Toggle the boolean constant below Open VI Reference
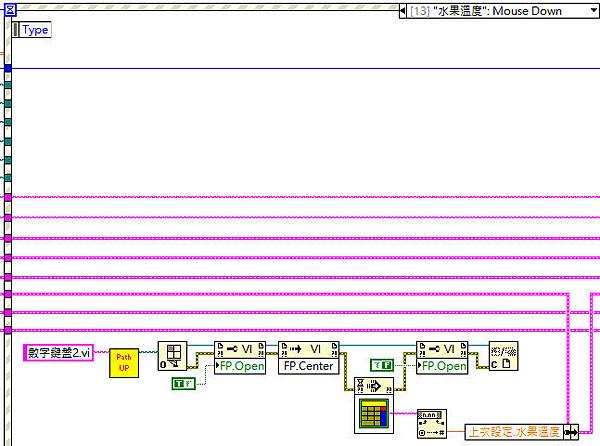 (184, 383)
